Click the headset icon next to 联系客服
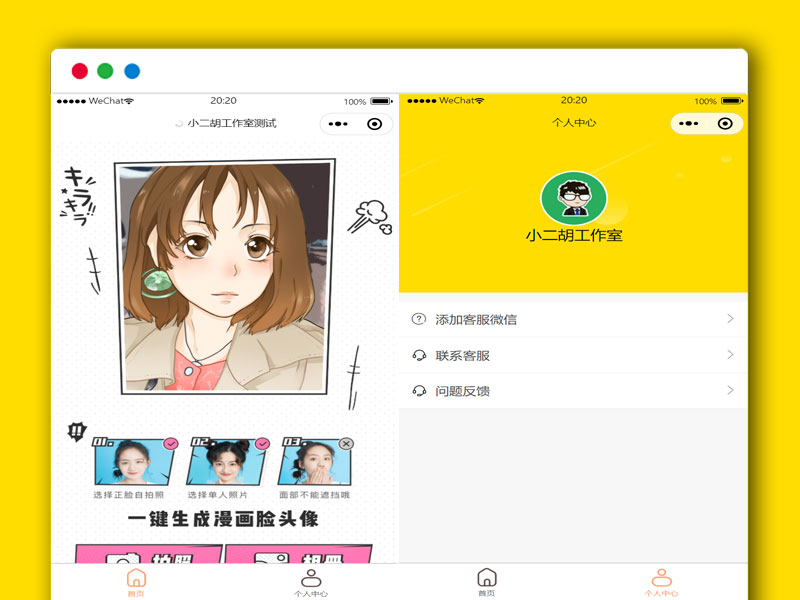800x600 pixels. tap(419, 355)
